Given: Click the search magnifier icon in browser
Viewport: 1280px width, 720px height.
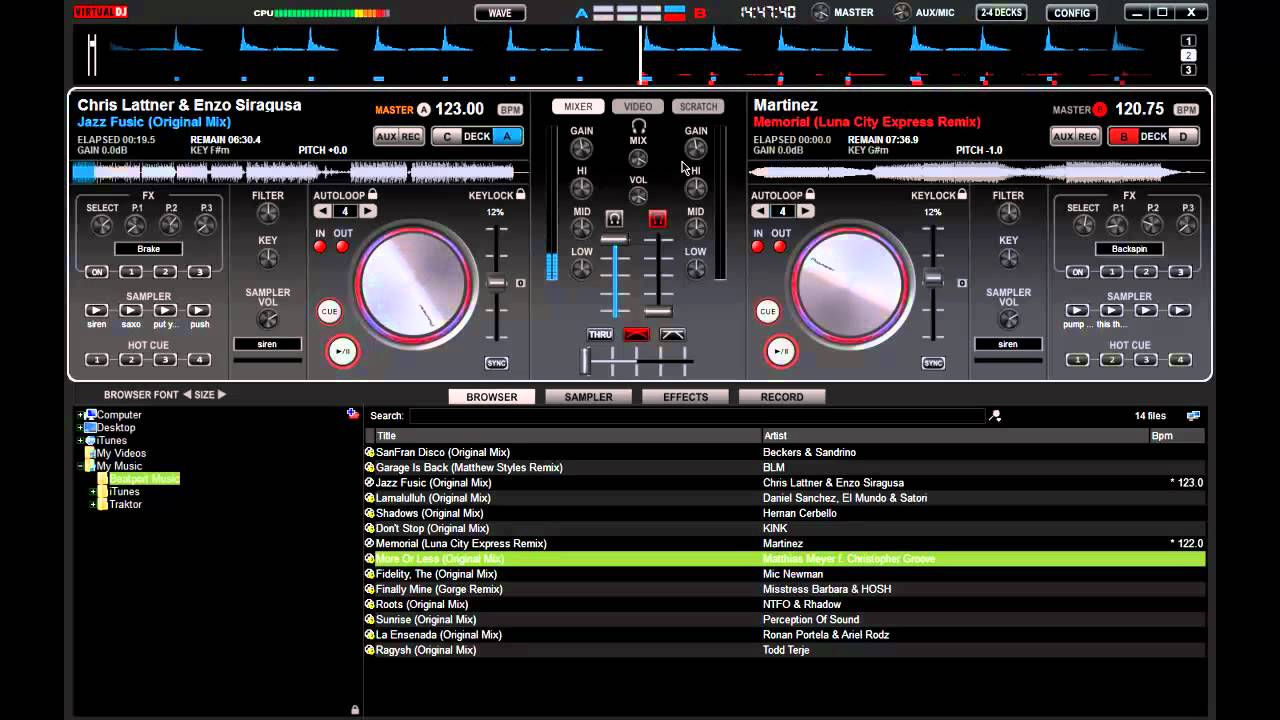Looking at the screenshot, I should pos(995,416).
